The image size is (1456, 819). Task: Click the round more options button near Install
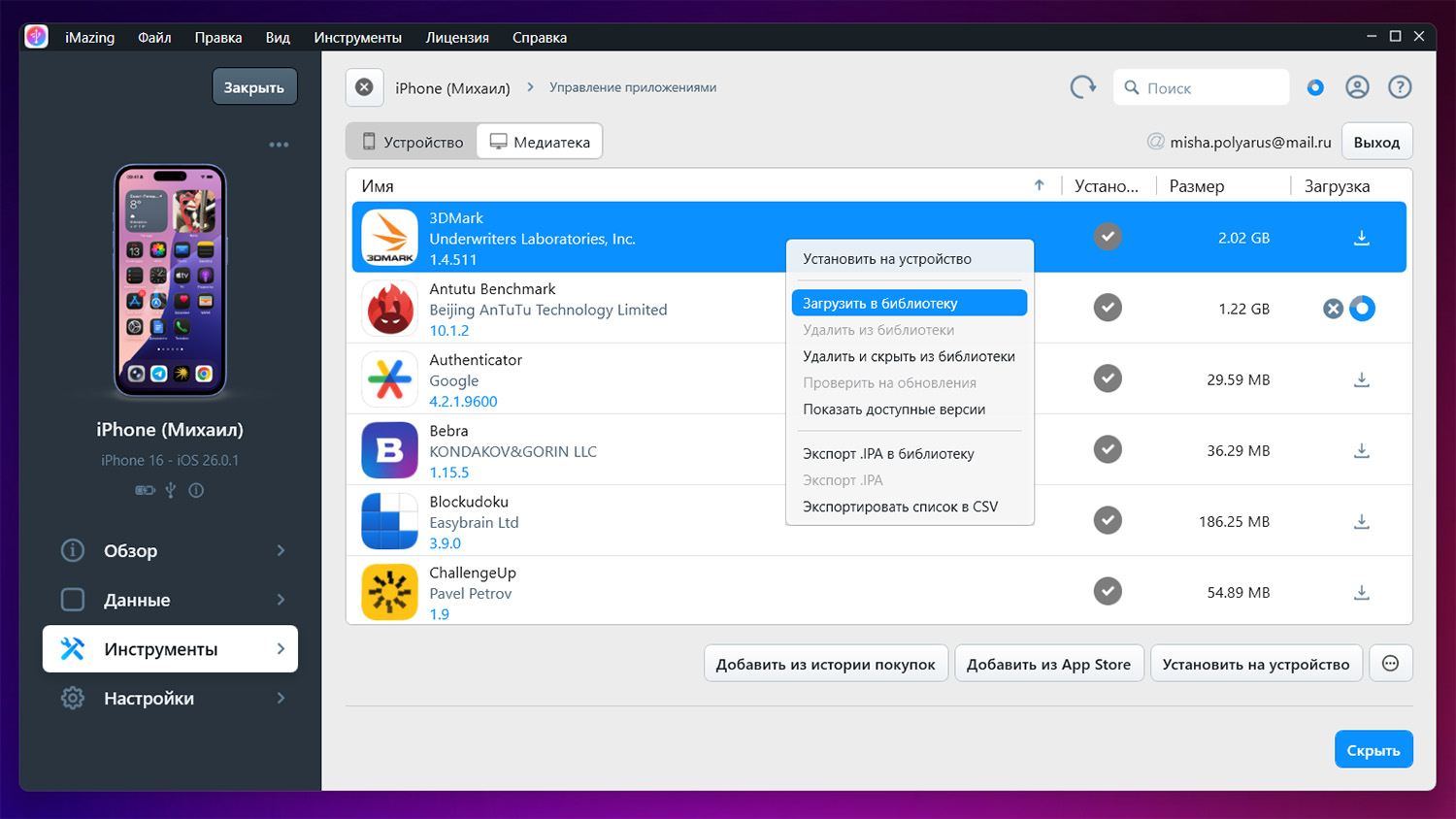coord(1390,664)
